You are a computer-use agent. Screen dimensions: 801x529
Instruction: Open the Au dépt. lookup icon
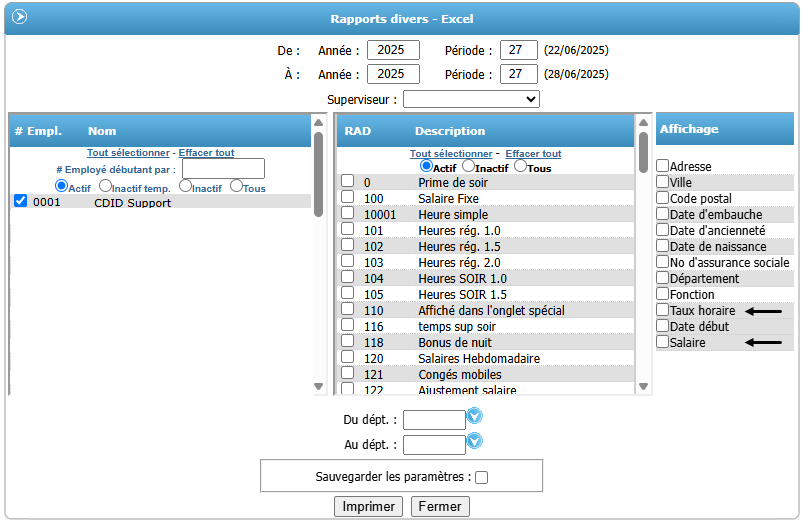475,440
